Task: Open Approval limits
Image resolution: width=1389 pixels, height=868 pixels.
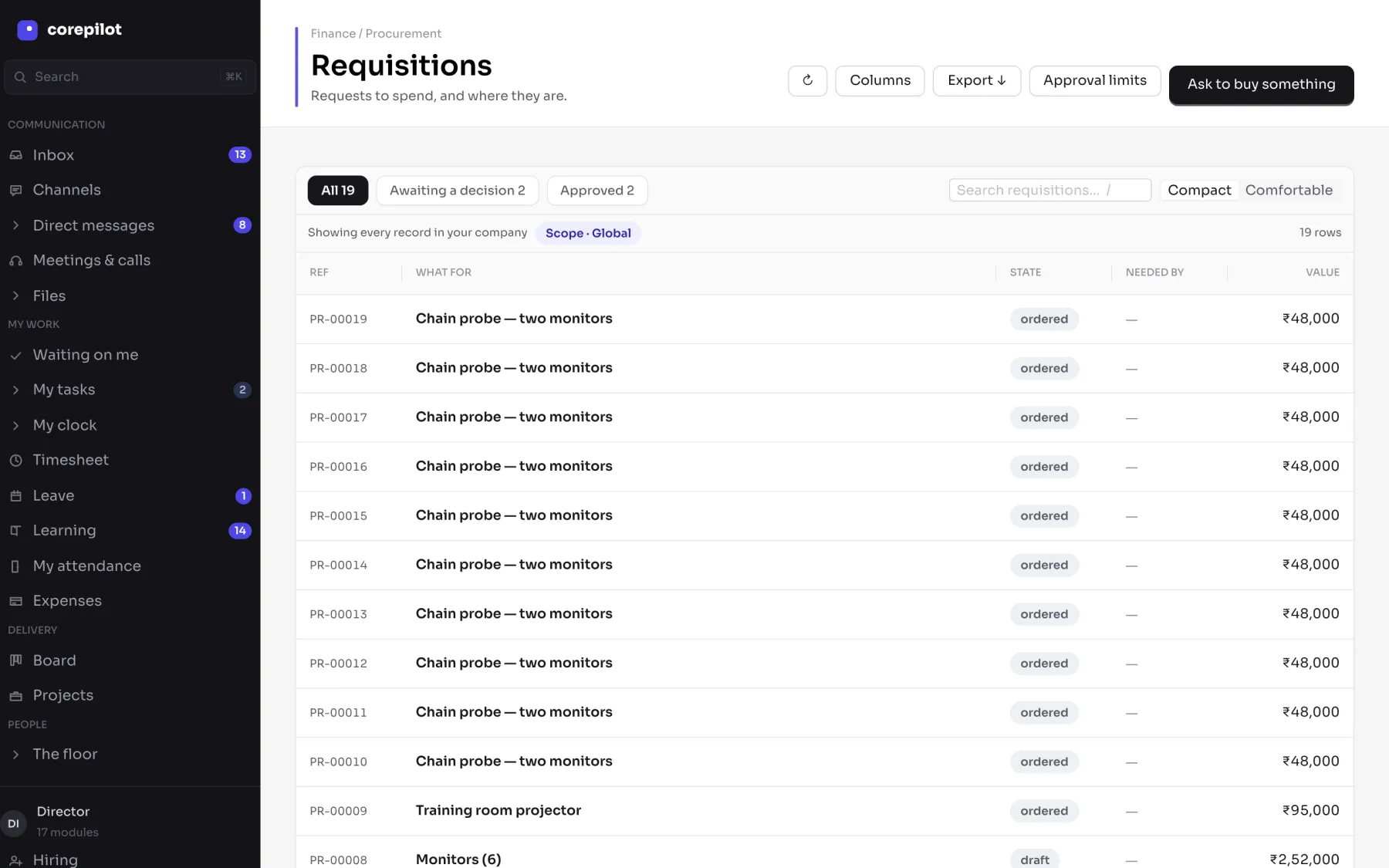Action: [1095, 80]
